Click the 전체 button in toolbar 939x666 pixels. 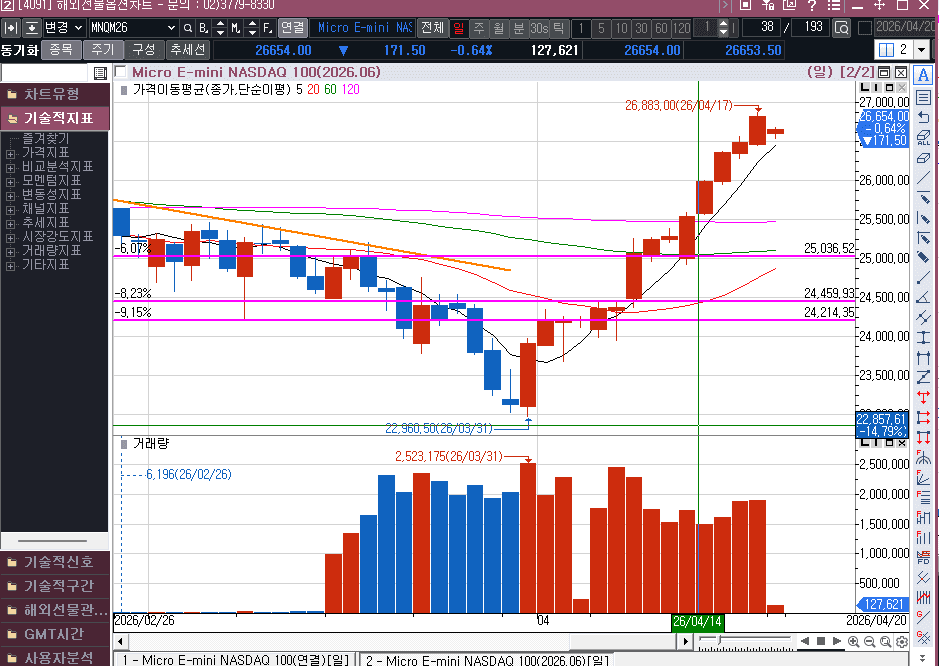tap(432, 27)
